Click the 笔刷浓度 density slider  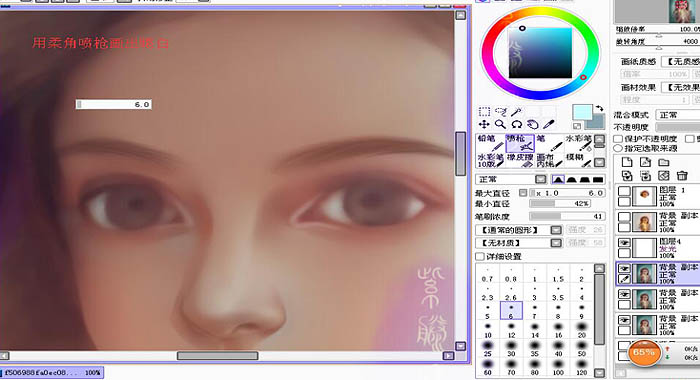click(567, 217)
